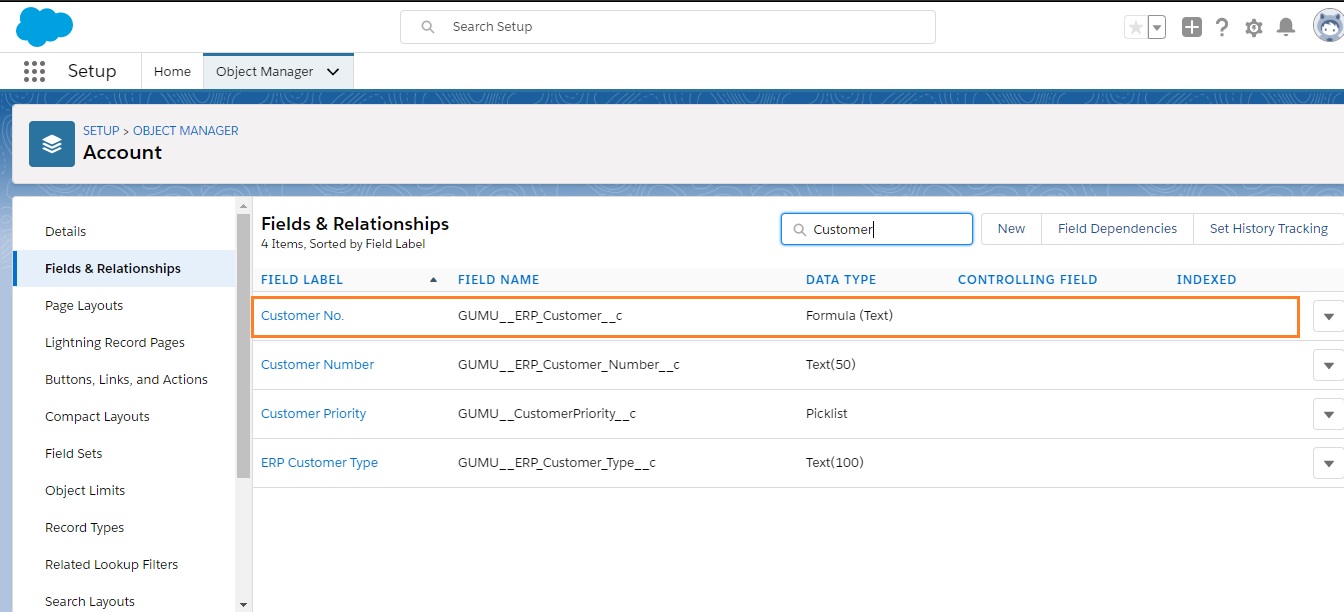Screen dimensions: 1344x612
Task: Click the Favorites star icon
Action: (x=1136, y=28)
